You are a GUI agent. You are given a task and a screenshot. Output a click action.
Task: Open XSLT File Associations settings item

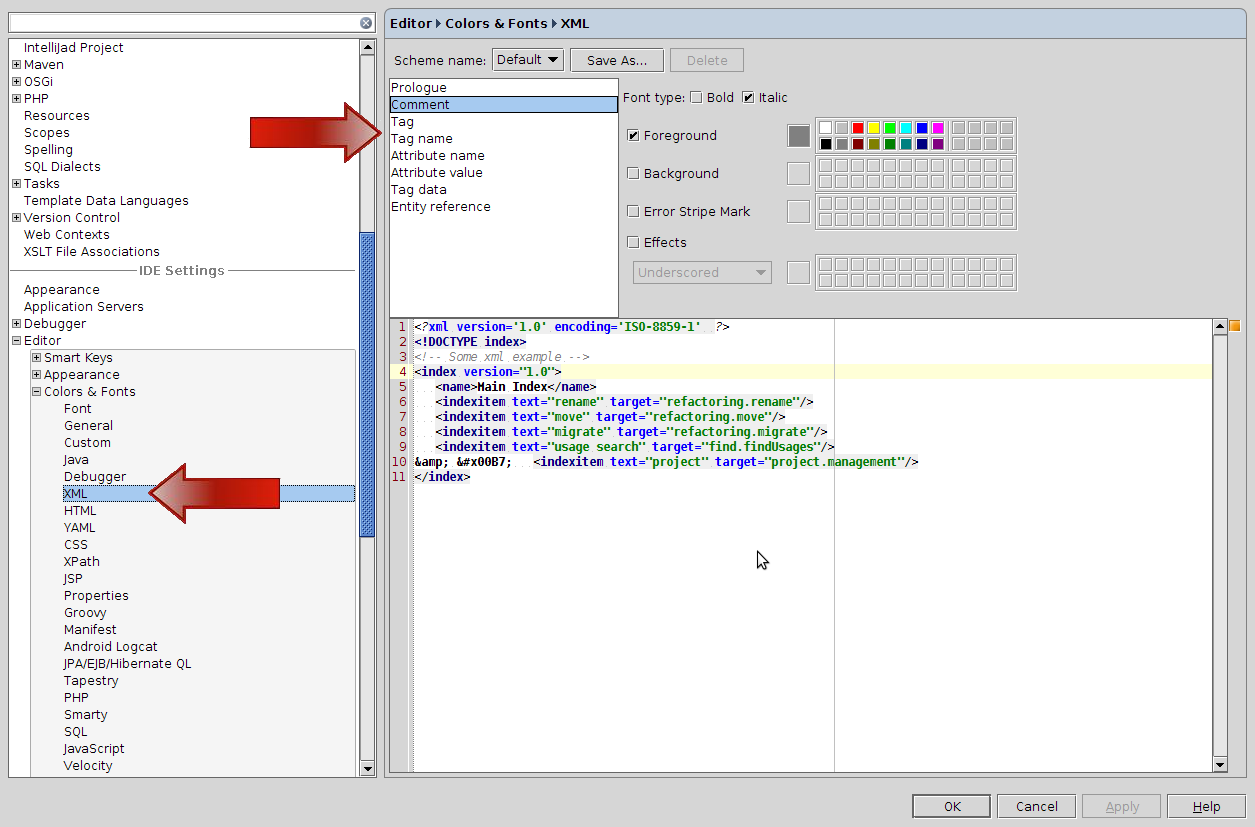coord(92,252)
